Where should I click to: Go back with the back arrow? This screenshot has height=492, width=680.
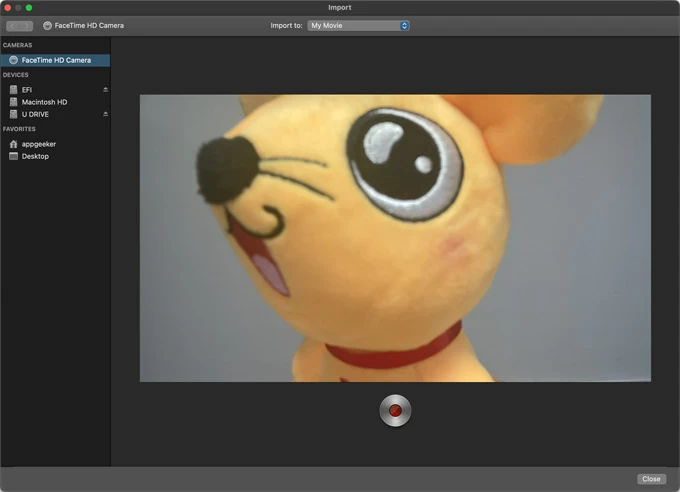(13, 25)
